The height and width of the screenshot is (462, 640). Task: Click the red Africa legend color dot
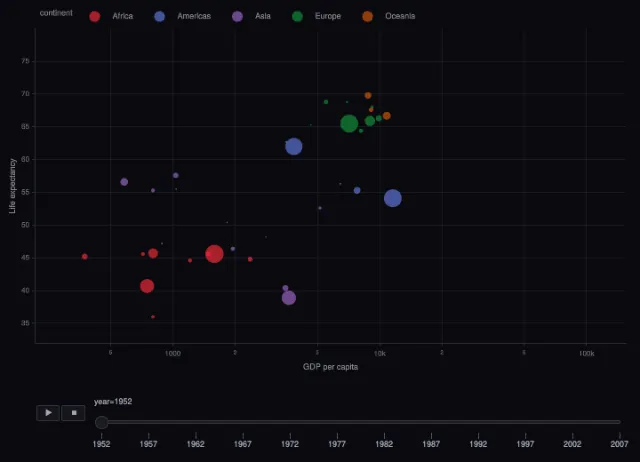[x=95, y=16]
